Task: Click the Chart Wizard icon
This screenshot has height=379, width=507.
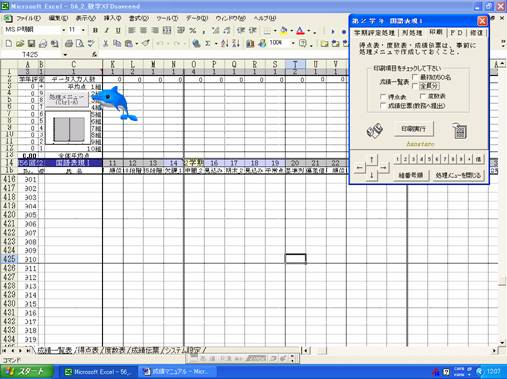Action: (x=250, y=43)
